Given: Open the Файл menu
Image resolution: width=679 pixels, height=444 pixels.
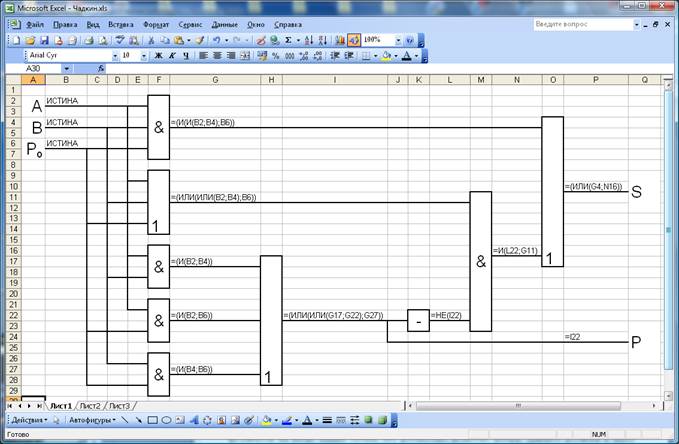Looking at the screenshot, I should click(x=34, y=25).
